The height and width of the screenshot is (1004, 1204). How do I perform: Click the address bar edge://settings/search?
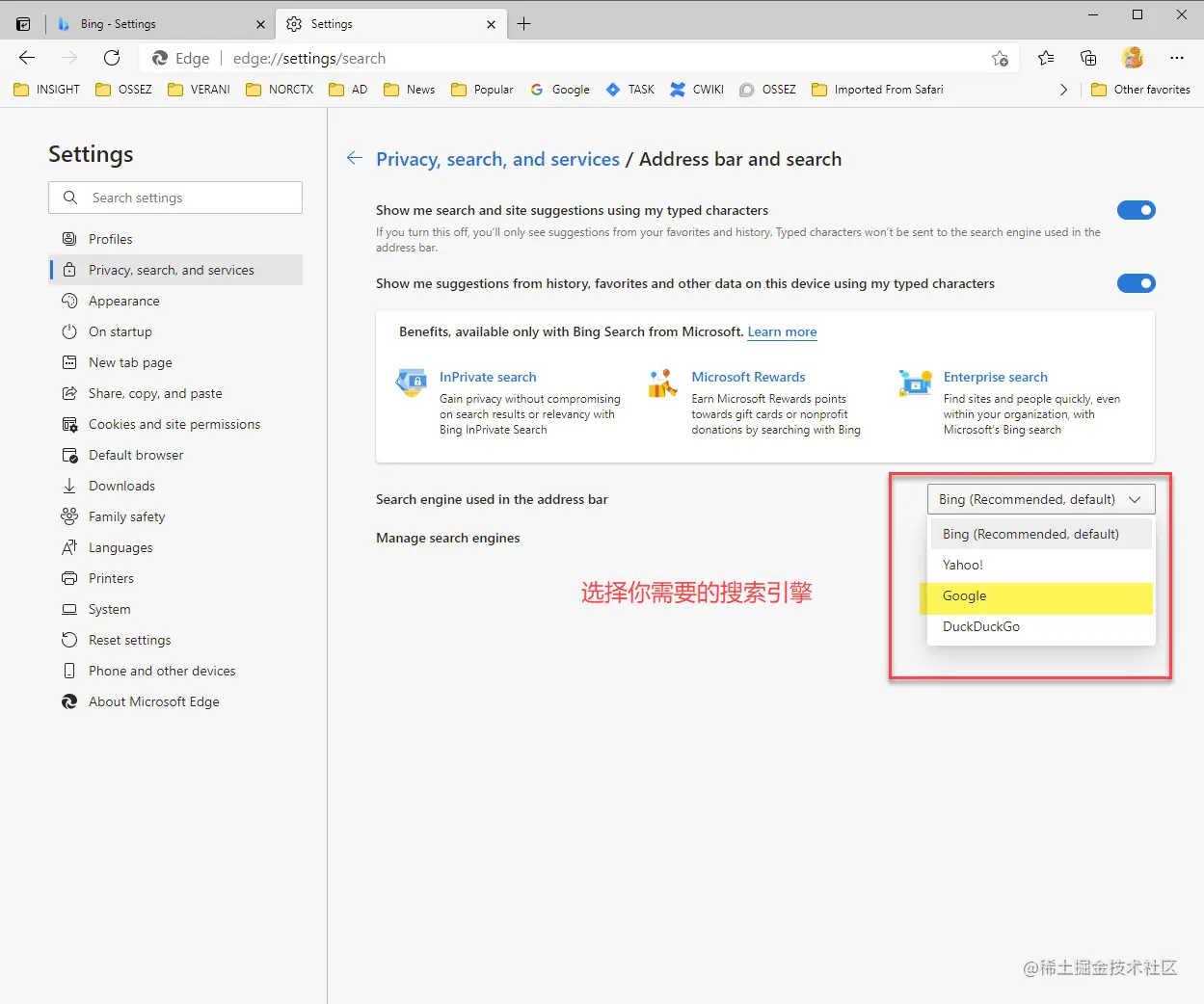click(x=578, y=58)
